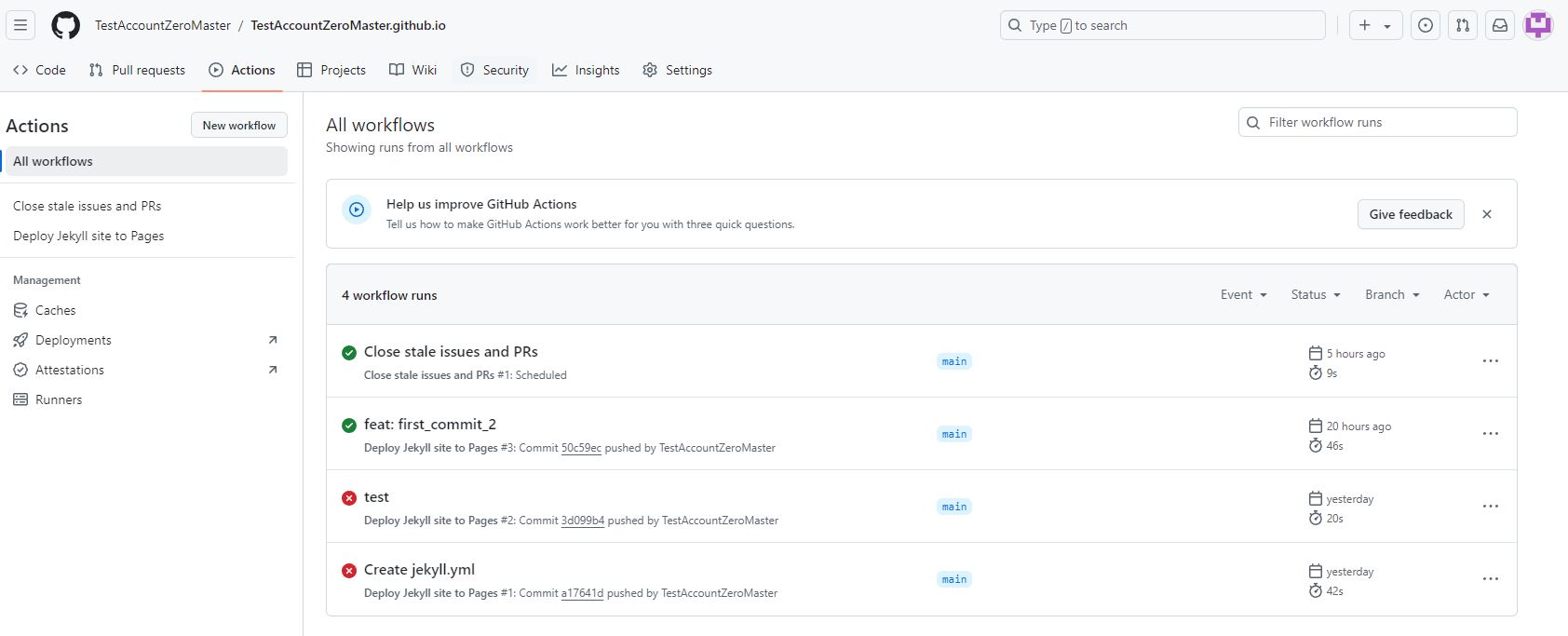Open pull requests icon in top header

coord(1463,25)
